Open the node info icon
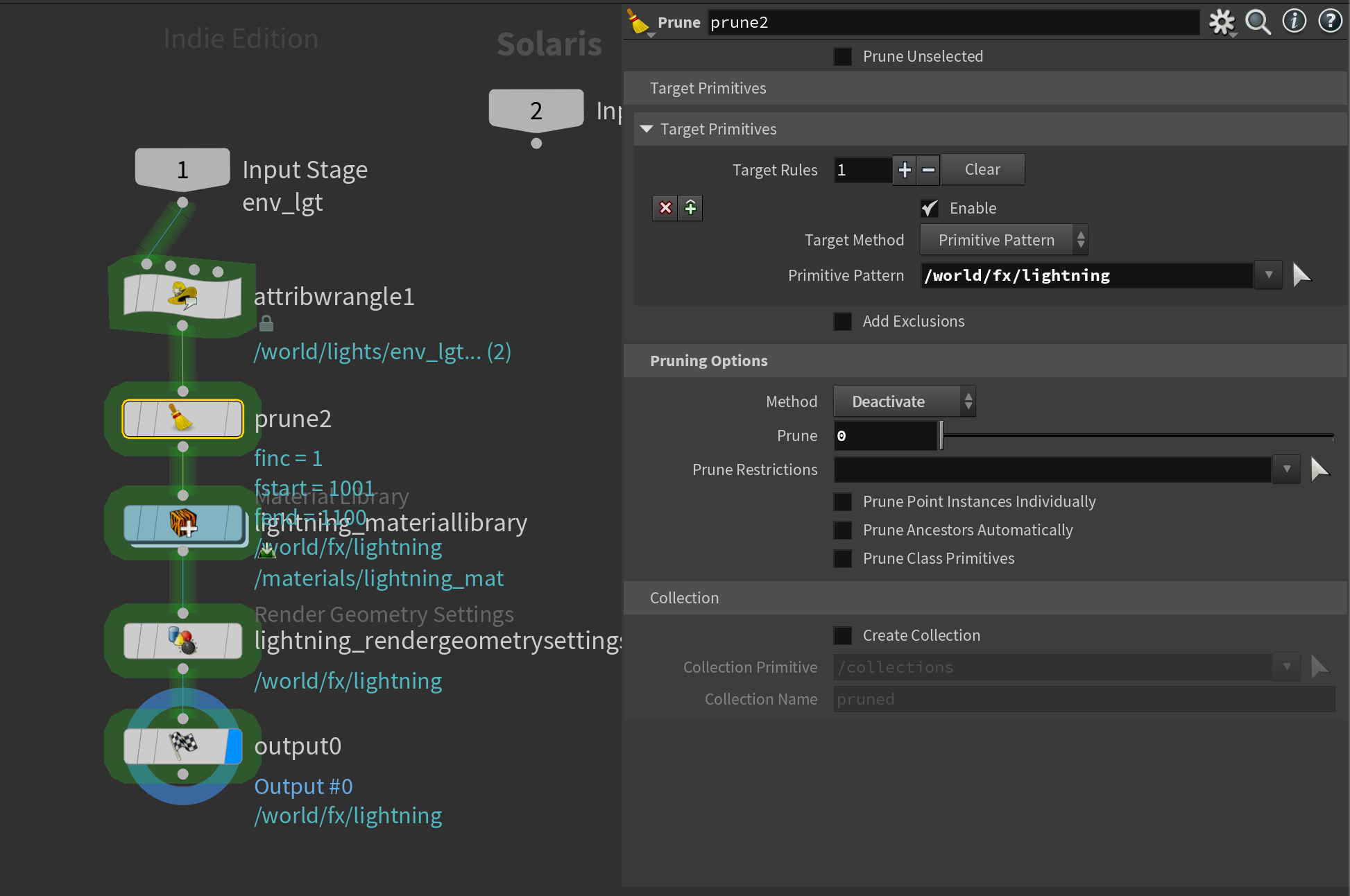 [x=1294, y=21]
